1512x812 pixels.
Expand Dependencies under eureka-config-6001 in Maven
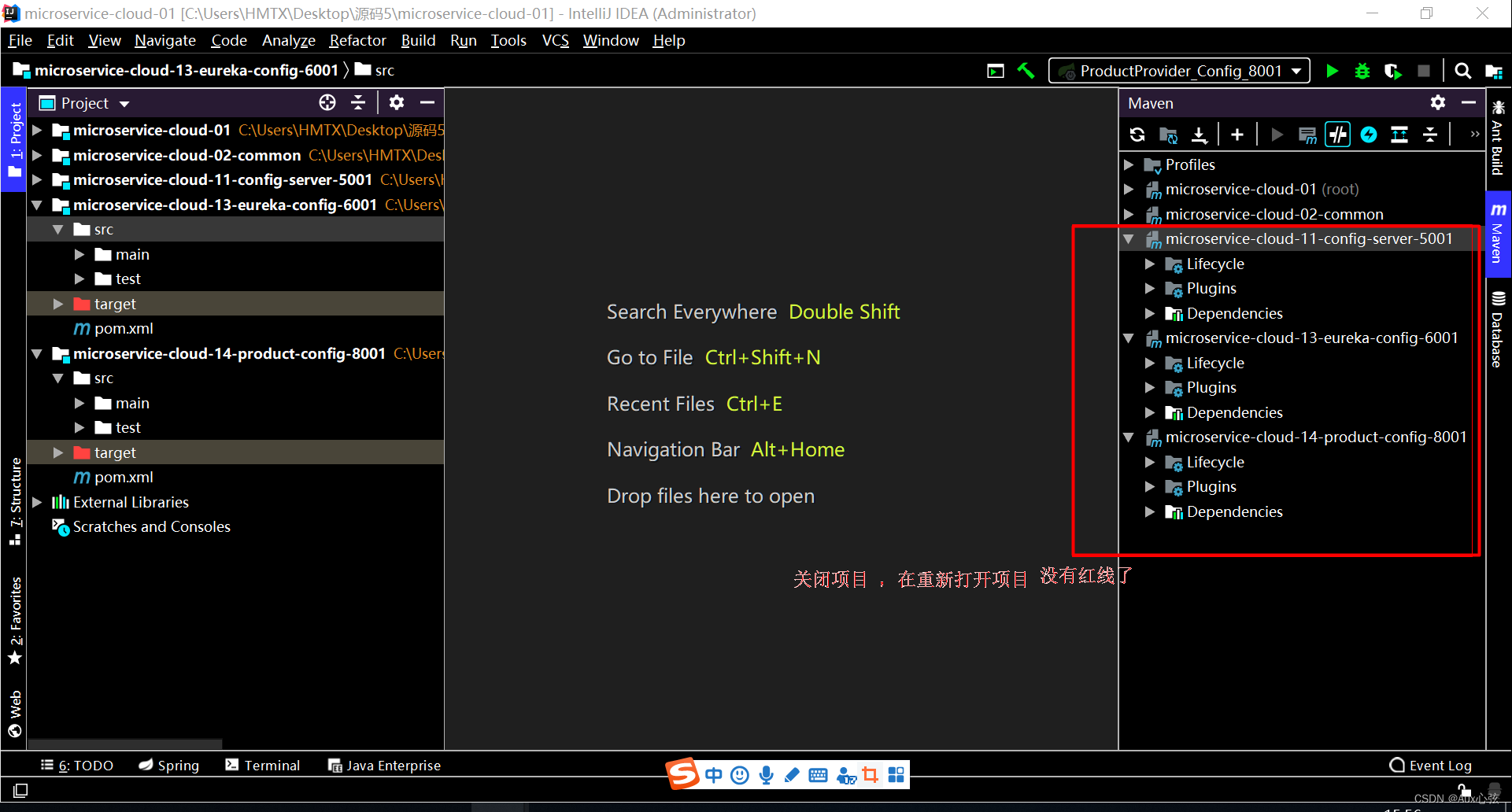click(1150, 412)
